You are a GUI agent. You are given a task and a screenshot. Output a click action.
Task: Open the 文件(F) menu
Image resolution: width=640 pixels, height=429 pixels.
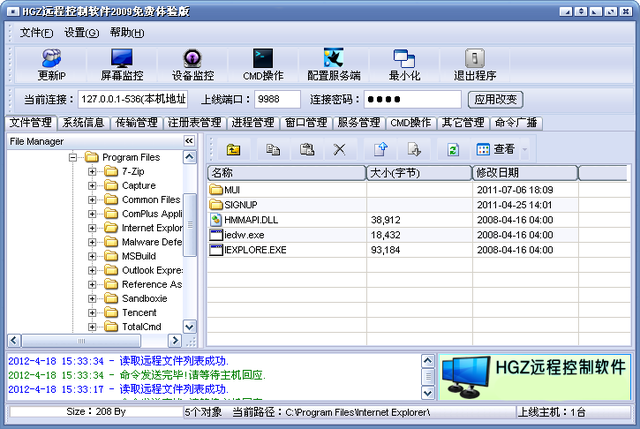coord(36,32)
